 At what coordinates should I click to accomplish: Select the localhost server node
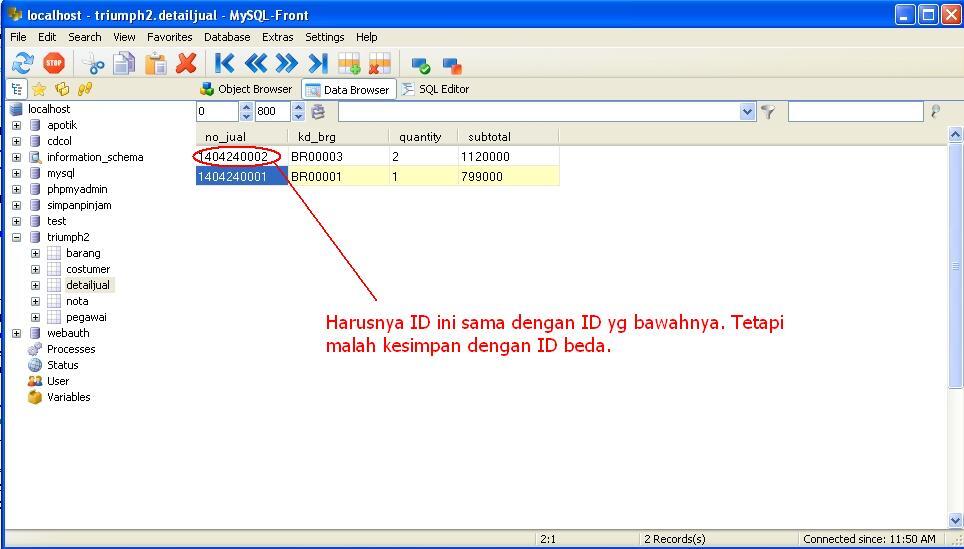tap(49, 109)
